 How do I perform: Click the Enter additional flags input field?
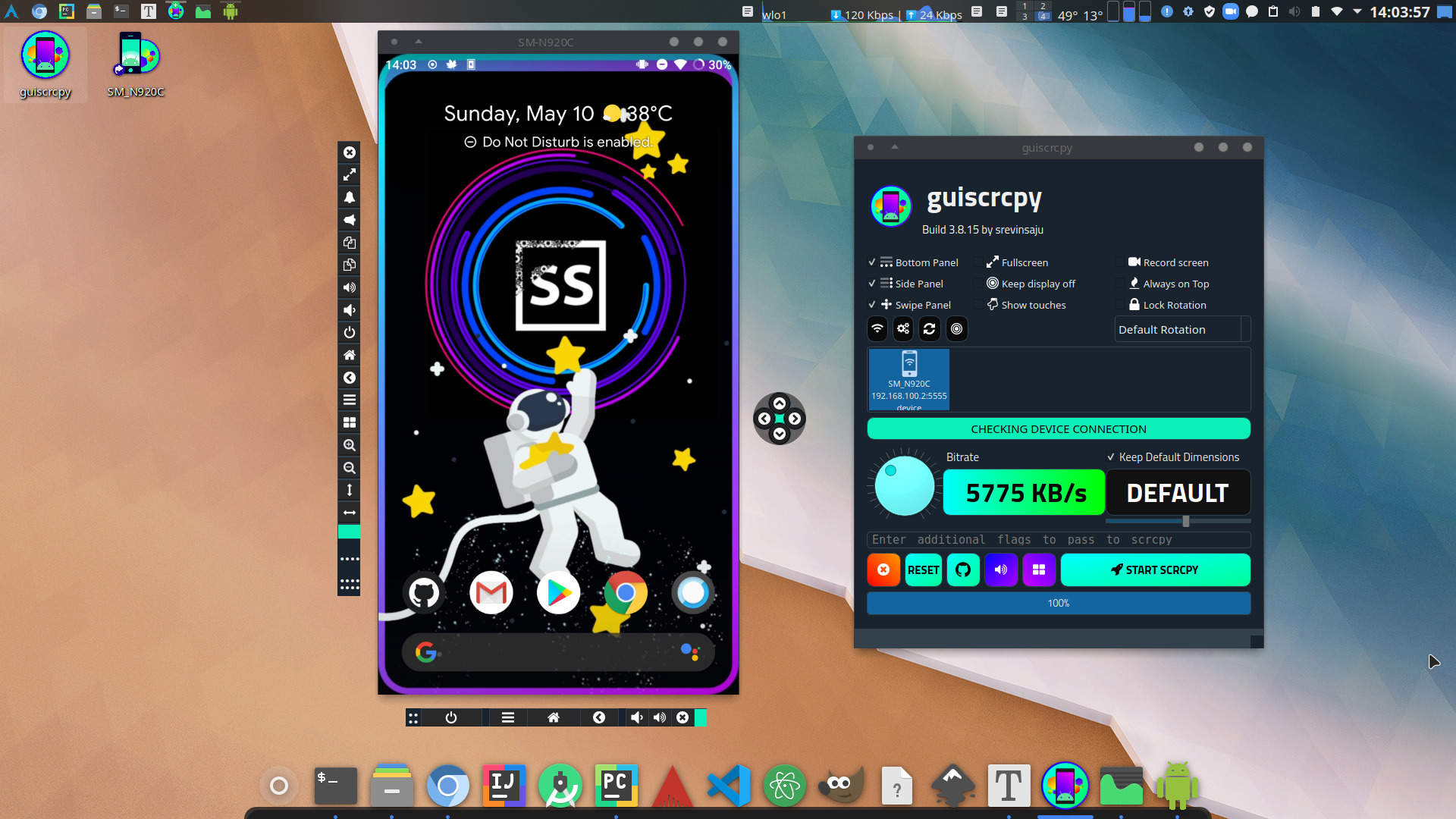tap(1058, 539)
